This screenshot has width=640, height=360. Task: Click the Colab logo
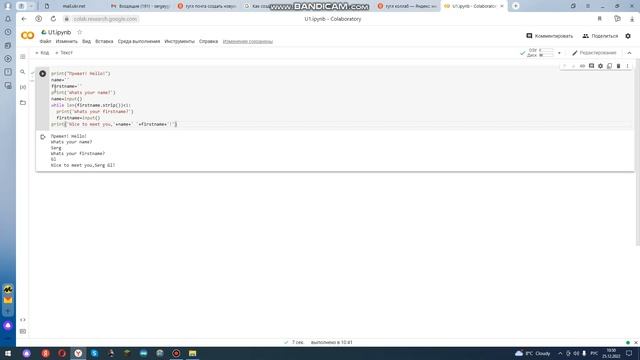[27, 36]
